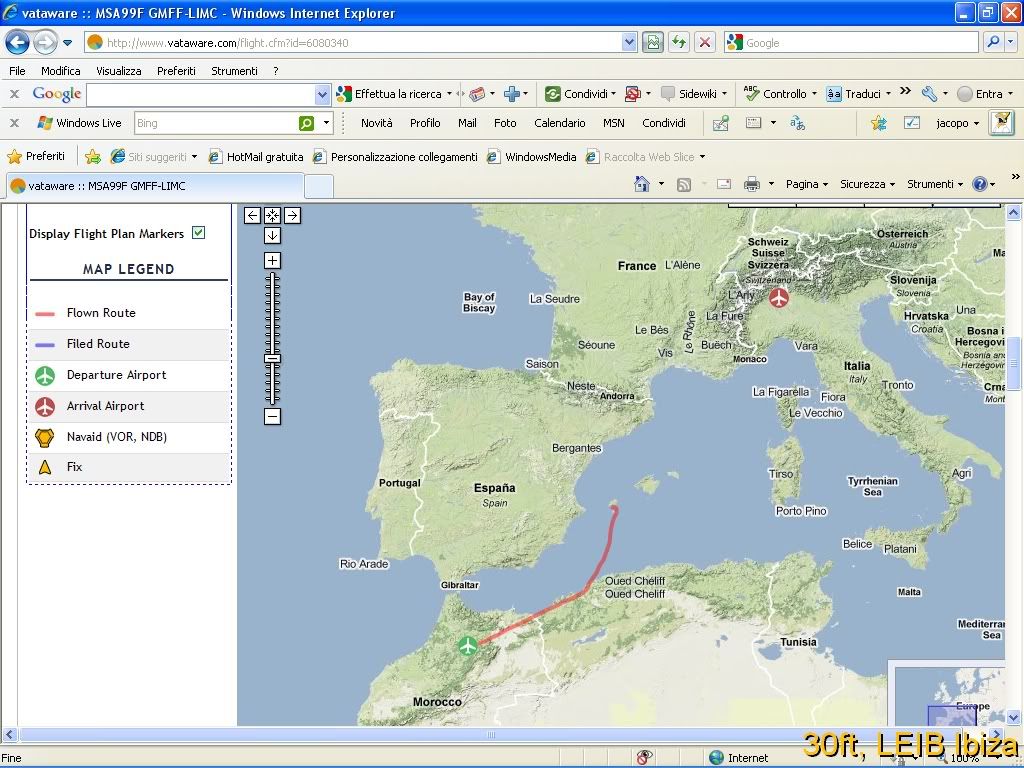Image resolution: width=1024 pixels, height=768 pixels.
Task: Click the Novità link in Windows Live toolbar
Action: tap(377, 123)
